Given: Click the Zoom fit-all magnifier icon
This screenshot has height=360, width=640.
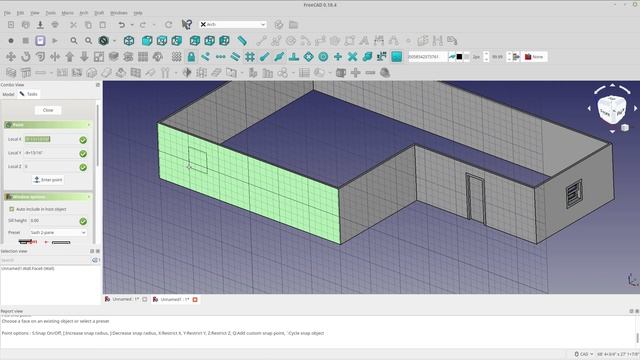Looking at the screenshot, I should (73, 41).
